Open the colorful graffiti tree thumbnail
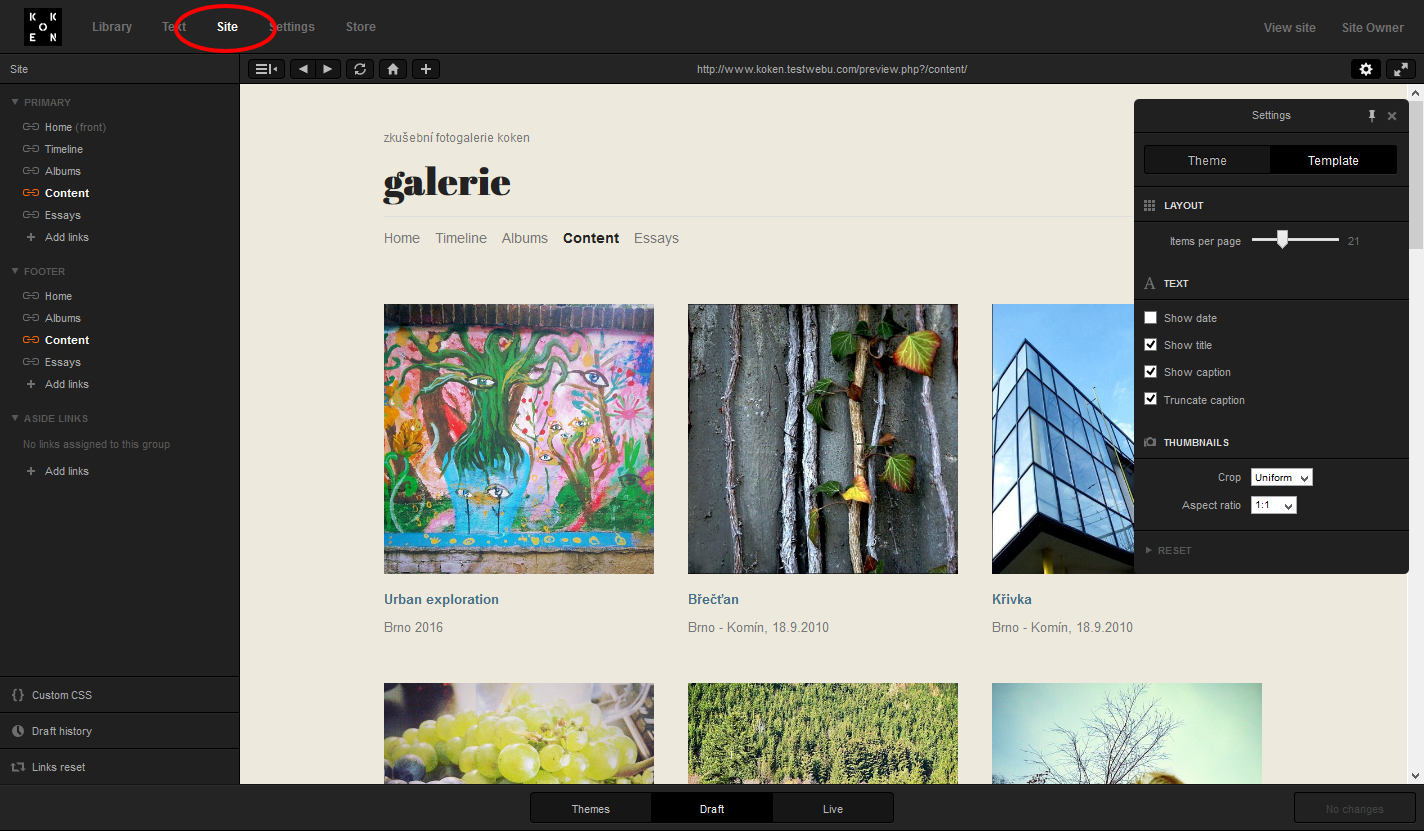 coord(519,439)
